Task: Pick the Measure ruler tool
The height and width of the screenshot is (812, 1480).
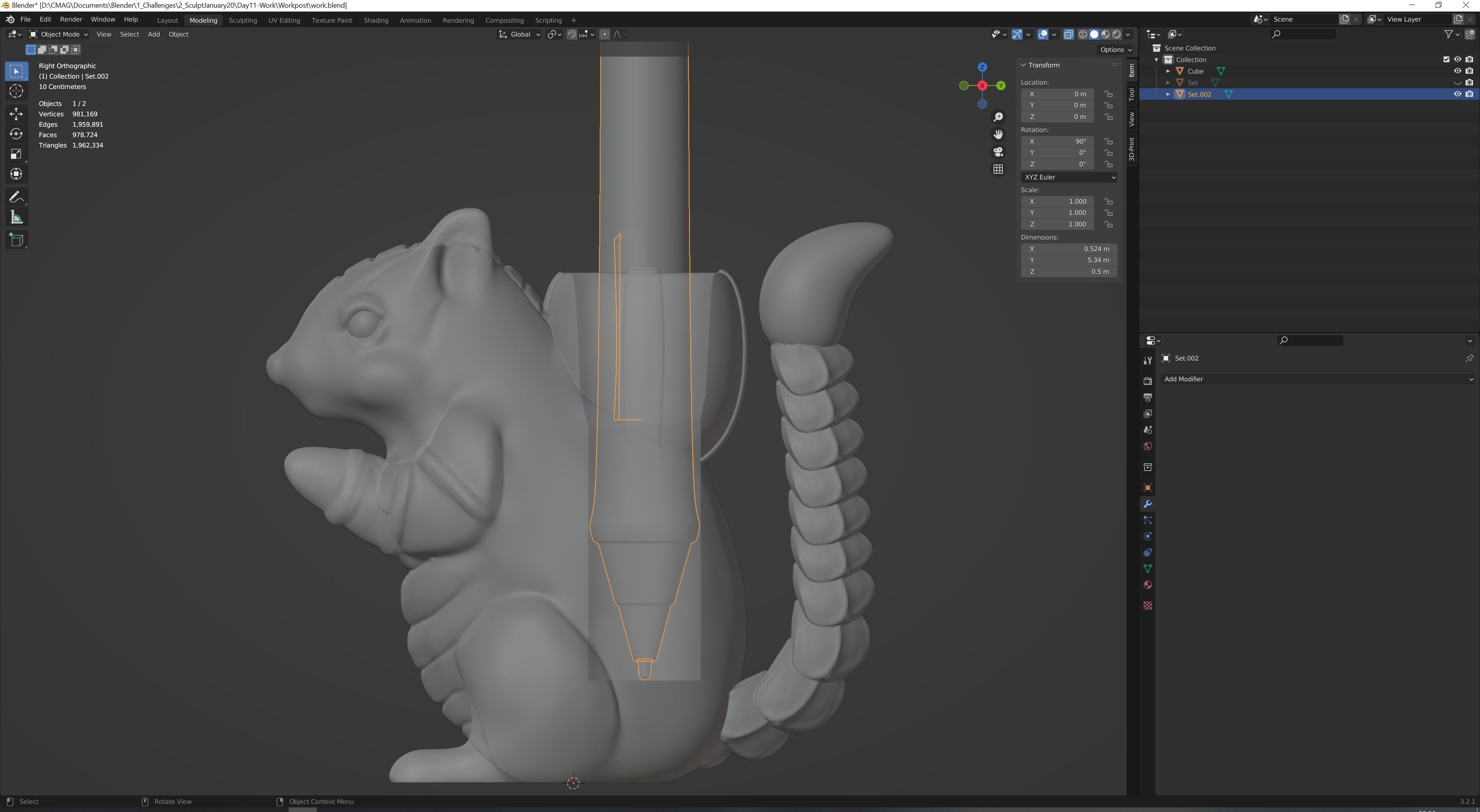Action: coord(16,218)
